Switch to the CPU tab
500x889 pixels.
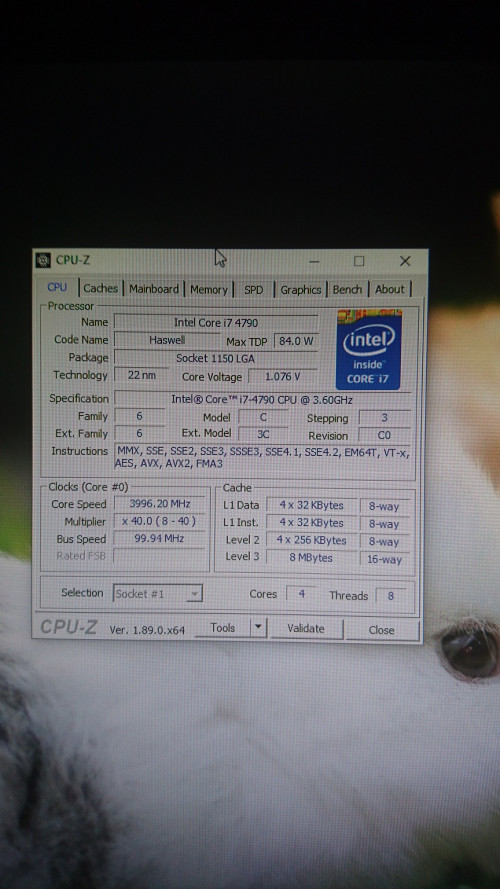(x=57, y=287)
